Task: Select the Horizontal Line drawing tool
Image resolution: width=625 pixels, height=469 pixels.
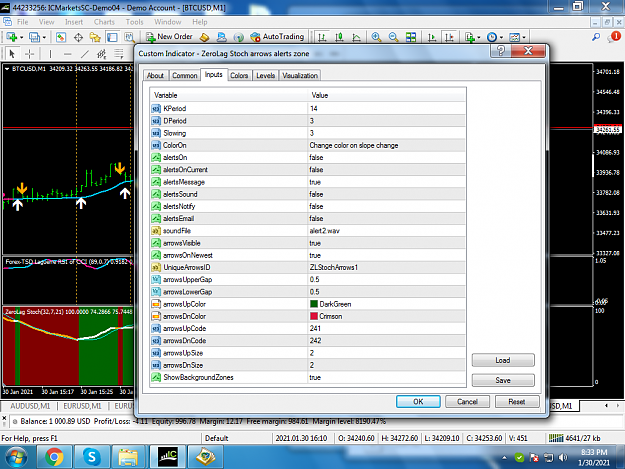Action: tap(67, 53)
